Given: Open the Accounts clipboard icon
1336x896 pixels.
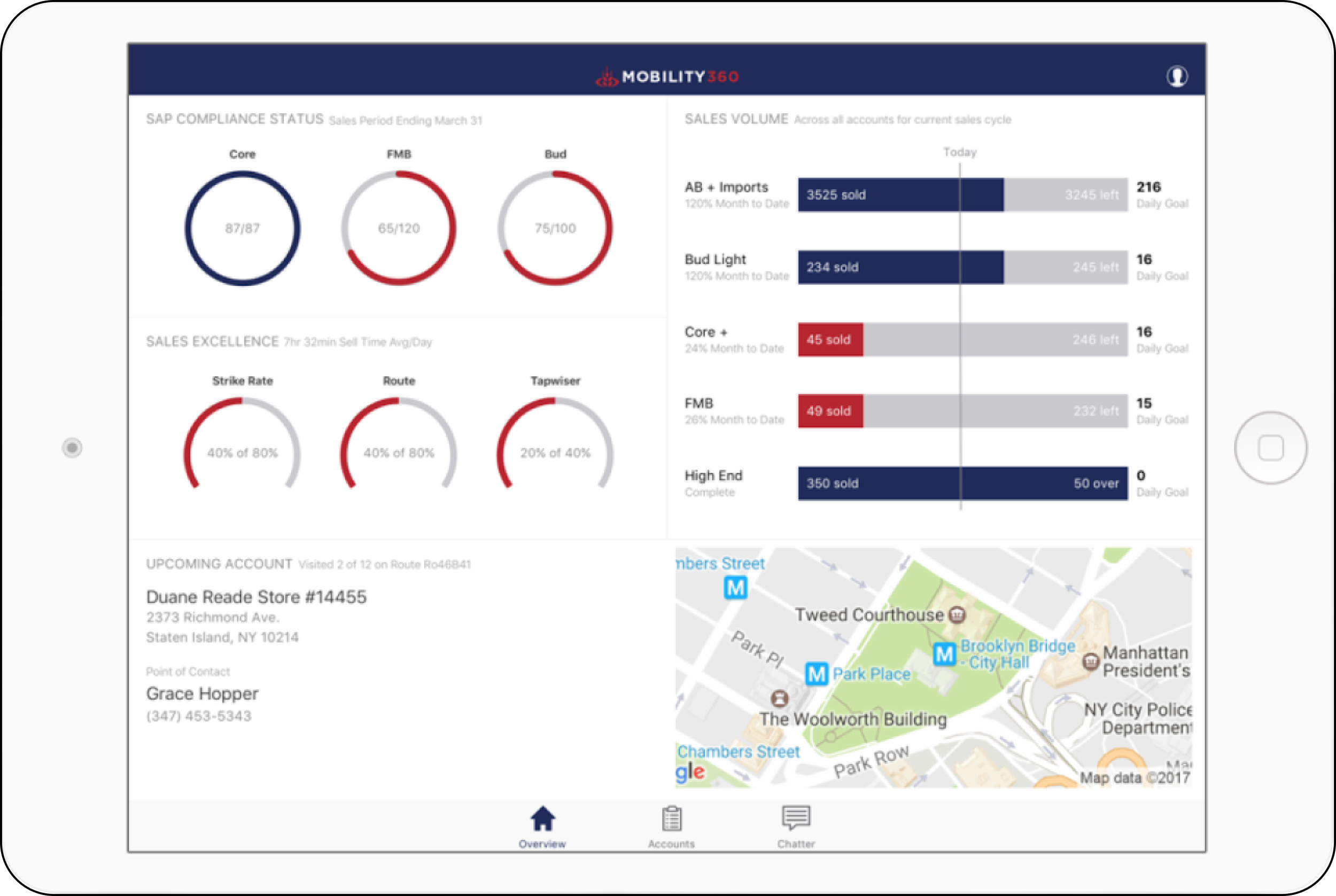Looking at the screenshot, I should click(671, 819).
